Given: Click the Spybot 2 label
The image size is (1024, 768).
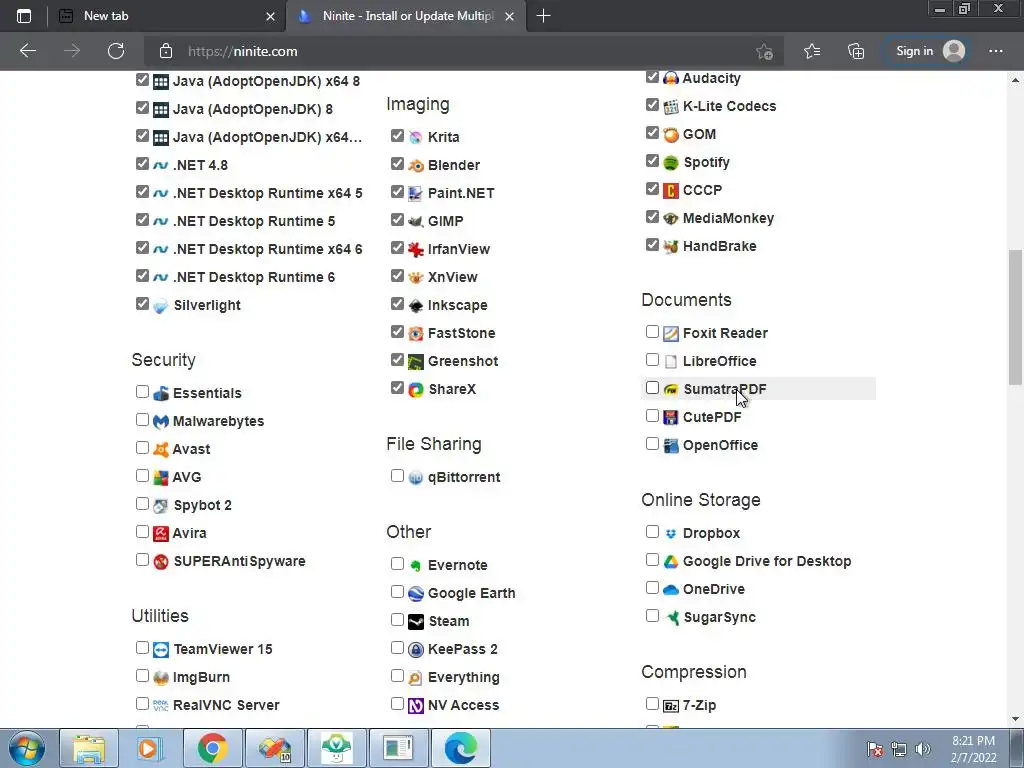Looking at the screenshot, I should pyautogui.click(x=202, y=505).
